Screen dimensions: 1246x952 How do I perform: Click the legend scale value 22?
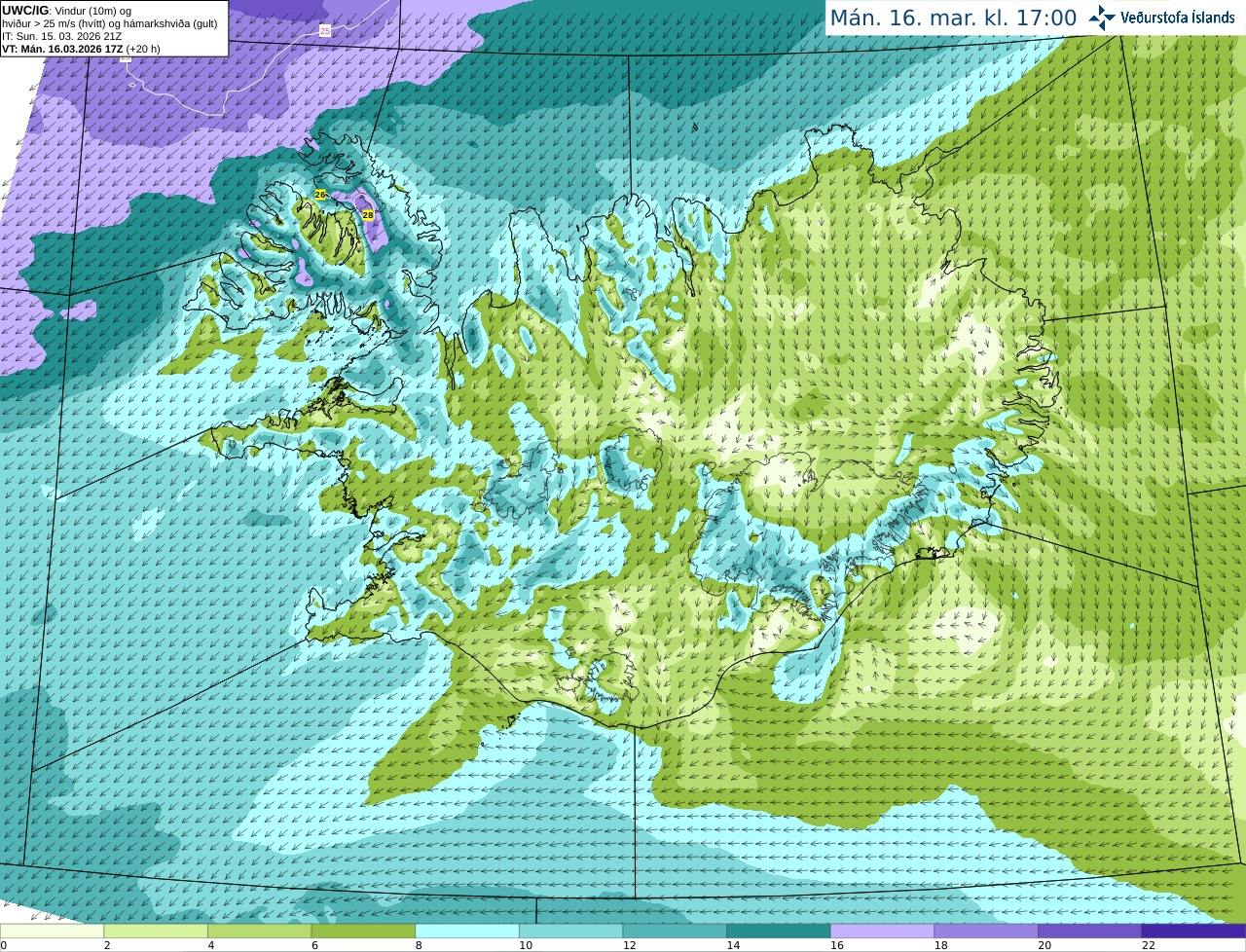coord(1149,945)
